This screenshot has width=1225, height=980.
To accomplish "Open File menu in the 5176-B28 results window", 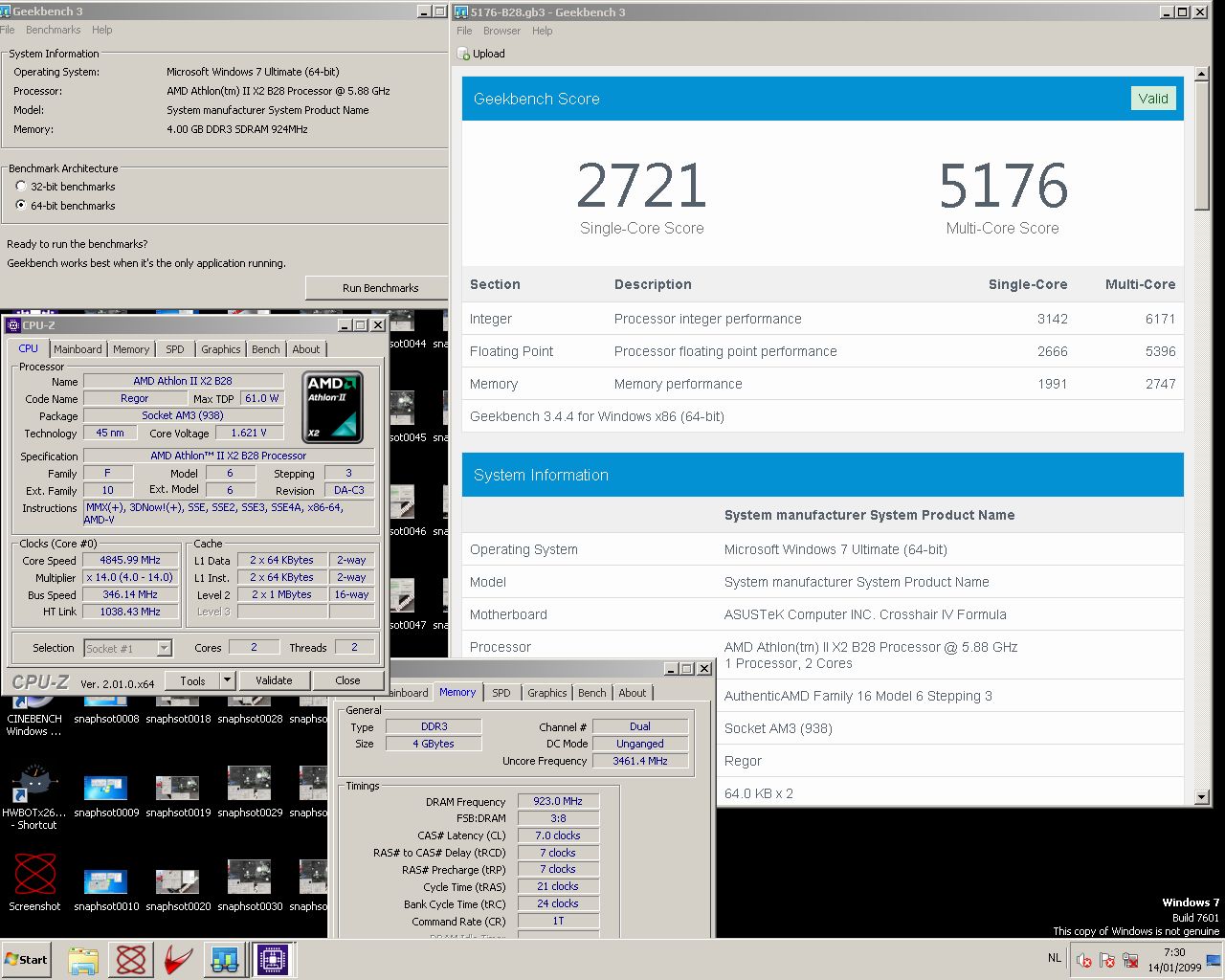I will 464,31.
